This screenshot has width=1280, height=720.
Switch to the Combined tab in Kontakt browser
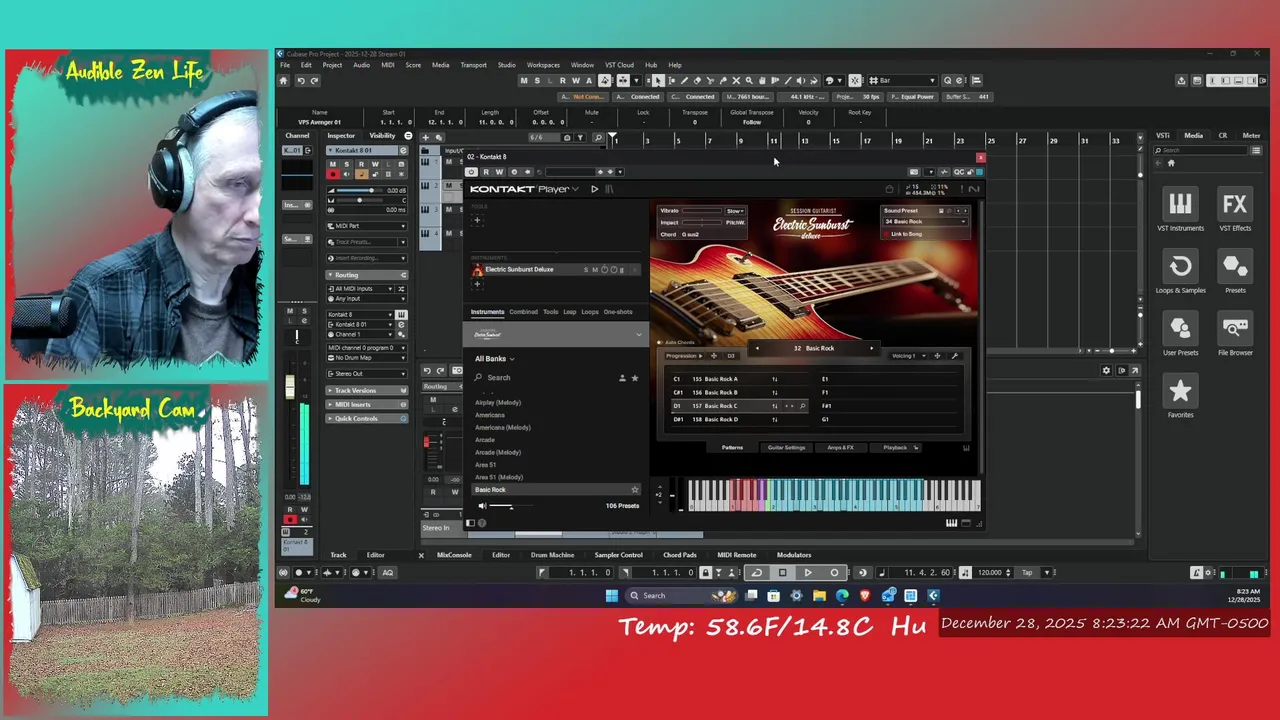(523, 312)
